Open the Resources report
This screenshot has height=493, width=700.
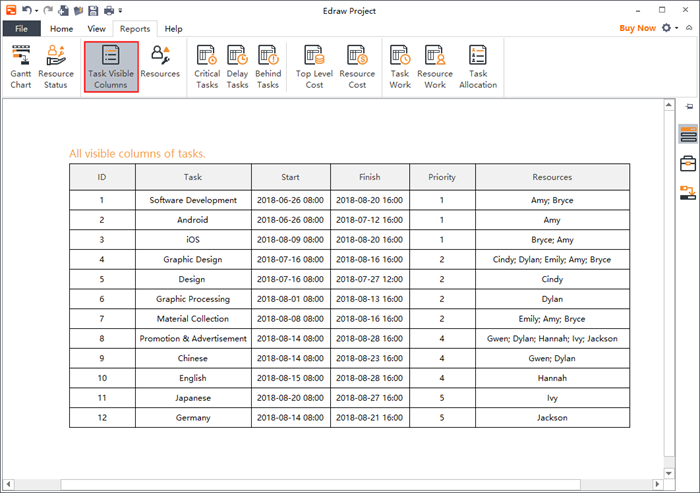click(160, 63)
